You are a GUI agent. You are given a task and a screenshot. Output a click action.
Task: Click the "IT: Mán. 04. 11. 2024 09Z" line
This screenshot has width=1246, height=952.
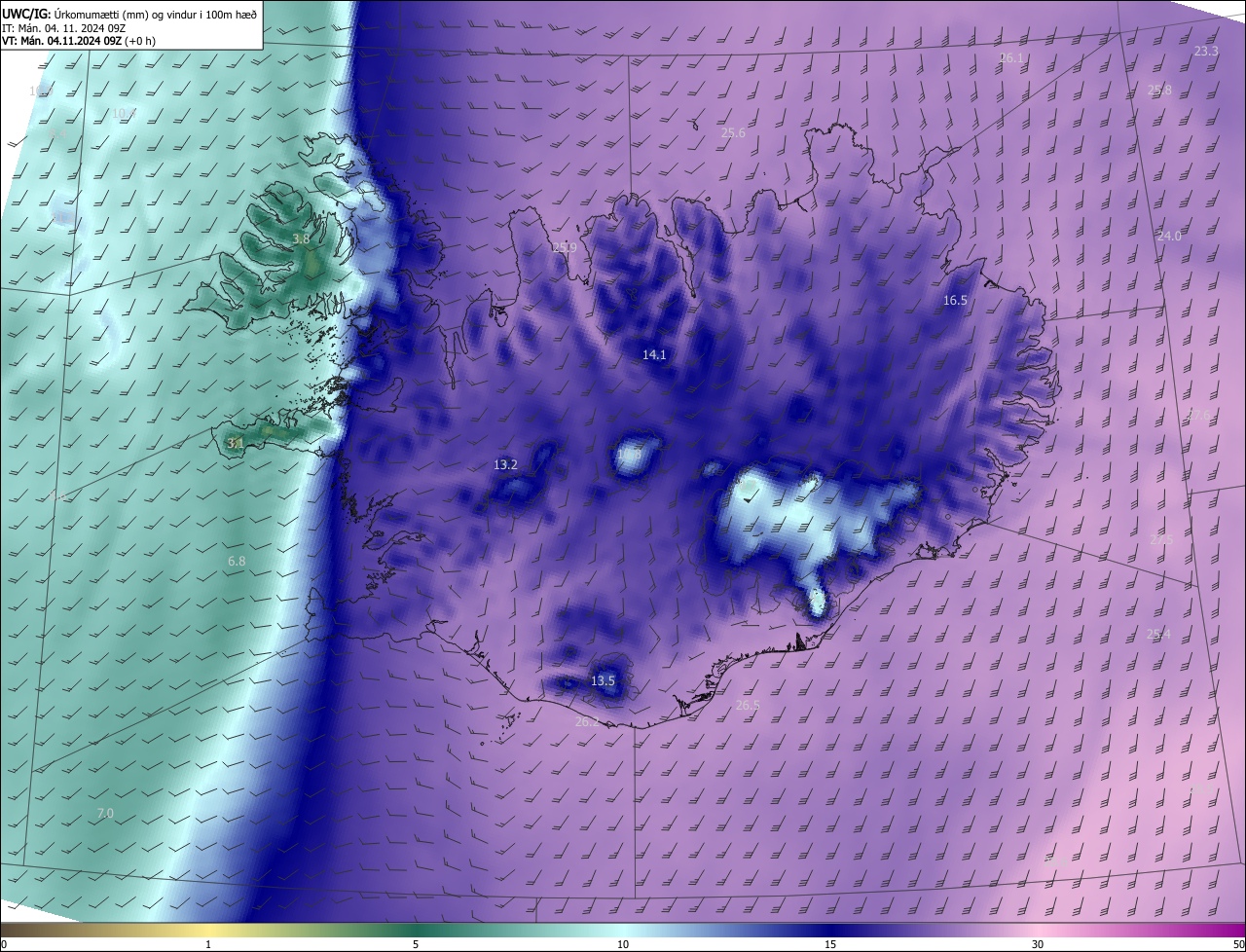(65, 28)
